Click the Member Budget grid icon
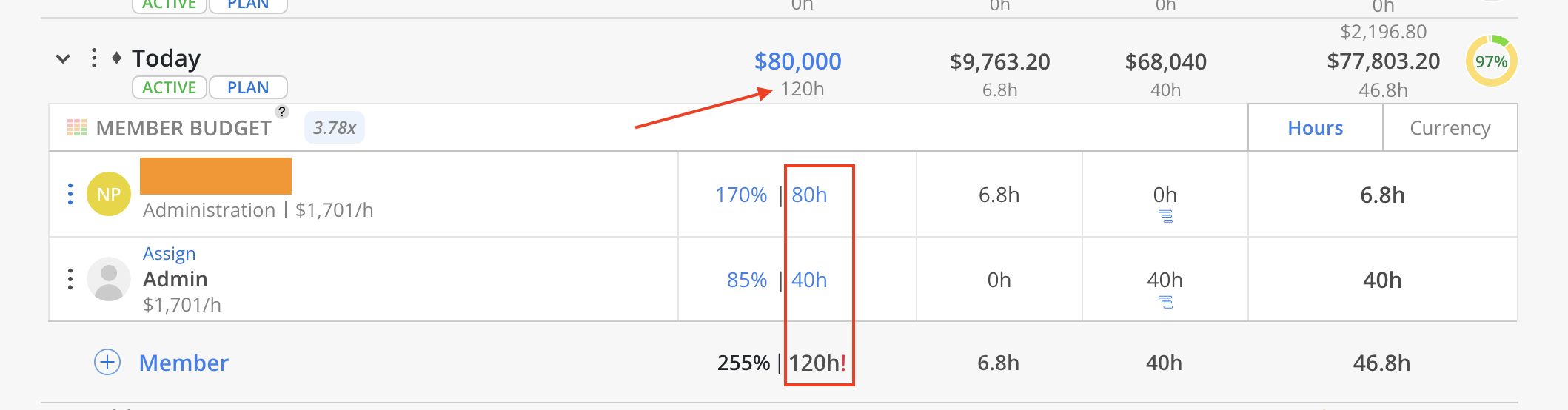Screen dimensions: 1568x410 click(77, 127)
